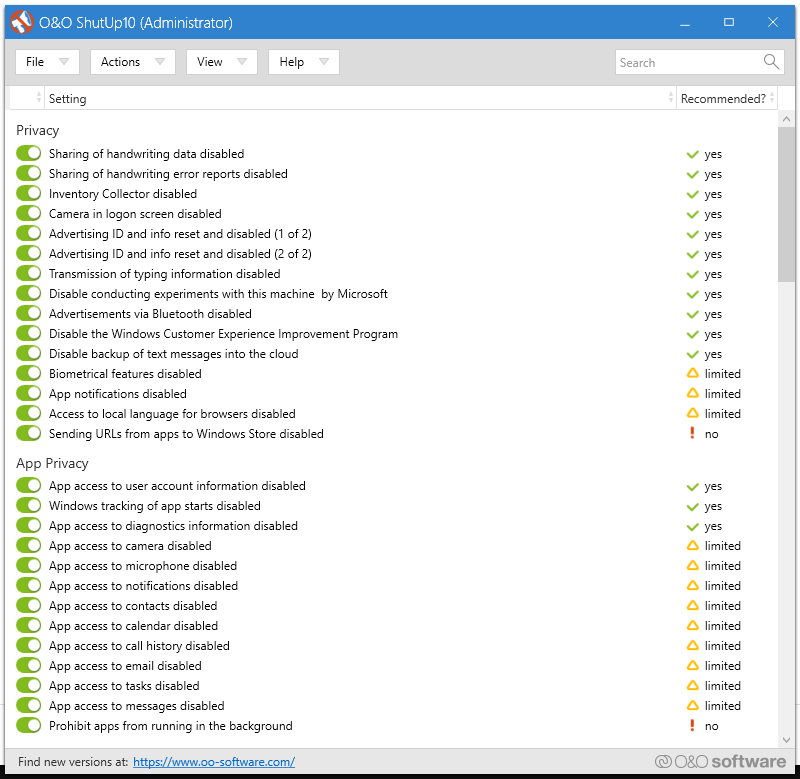
Task: Open the File dropdown menu
Action: (x=47, y=62)
